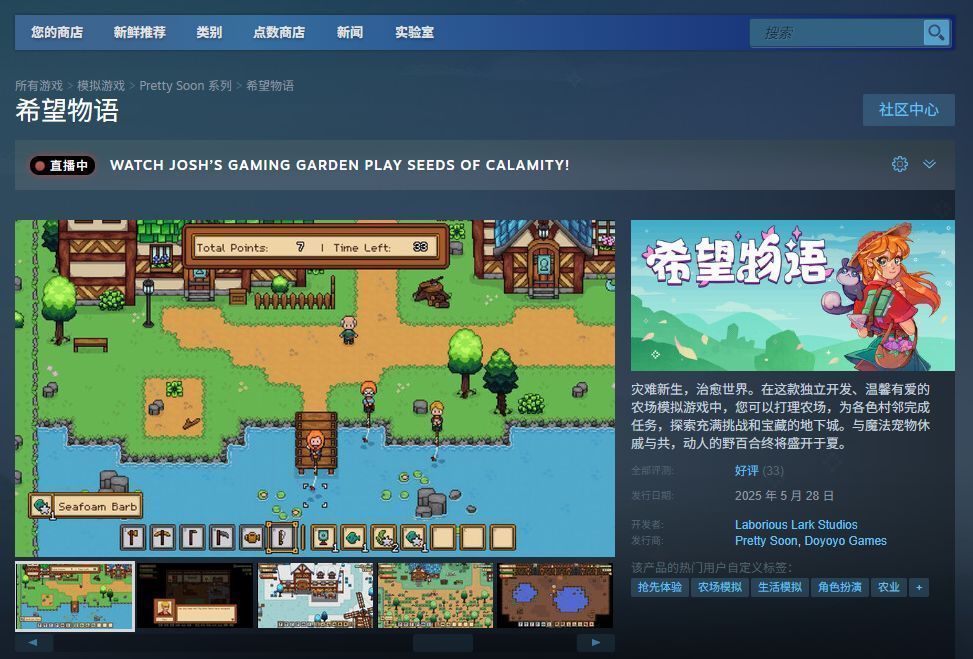The height and width of the screenshot is (659, 973).
Task: Open the 类别 menu
Action: (209, 32)
